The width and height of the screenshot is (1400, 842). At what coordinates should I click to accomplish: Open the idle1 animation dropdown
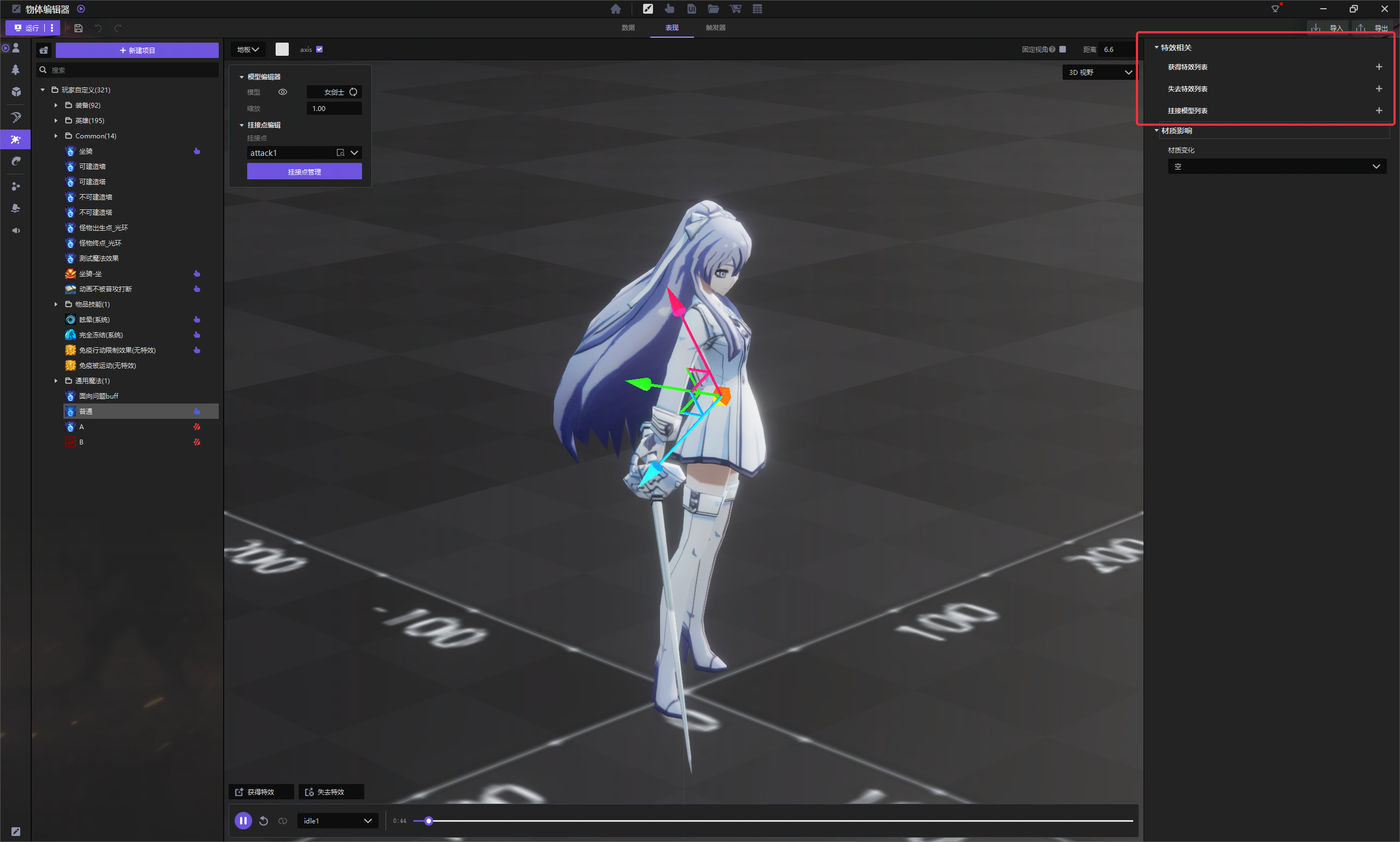click(x=337, y=821)
